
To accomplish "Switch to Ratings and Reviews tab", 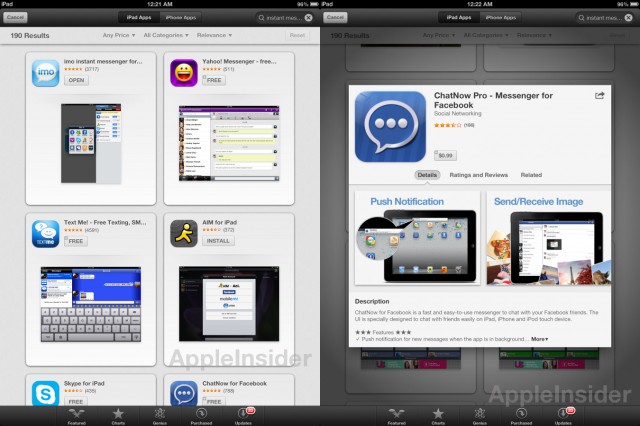I will click(x=478, y=175).
